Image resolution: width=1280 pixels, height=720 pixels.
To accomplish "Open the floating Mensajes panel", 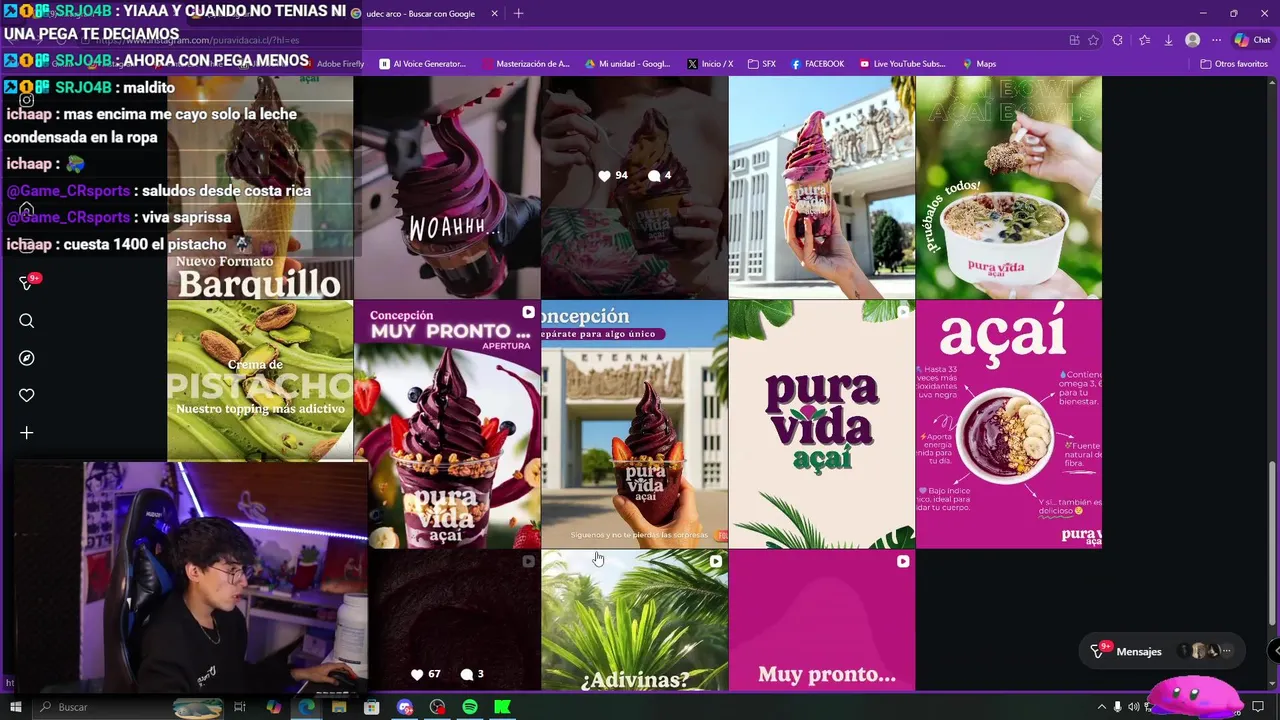I will coord(1162,651).
